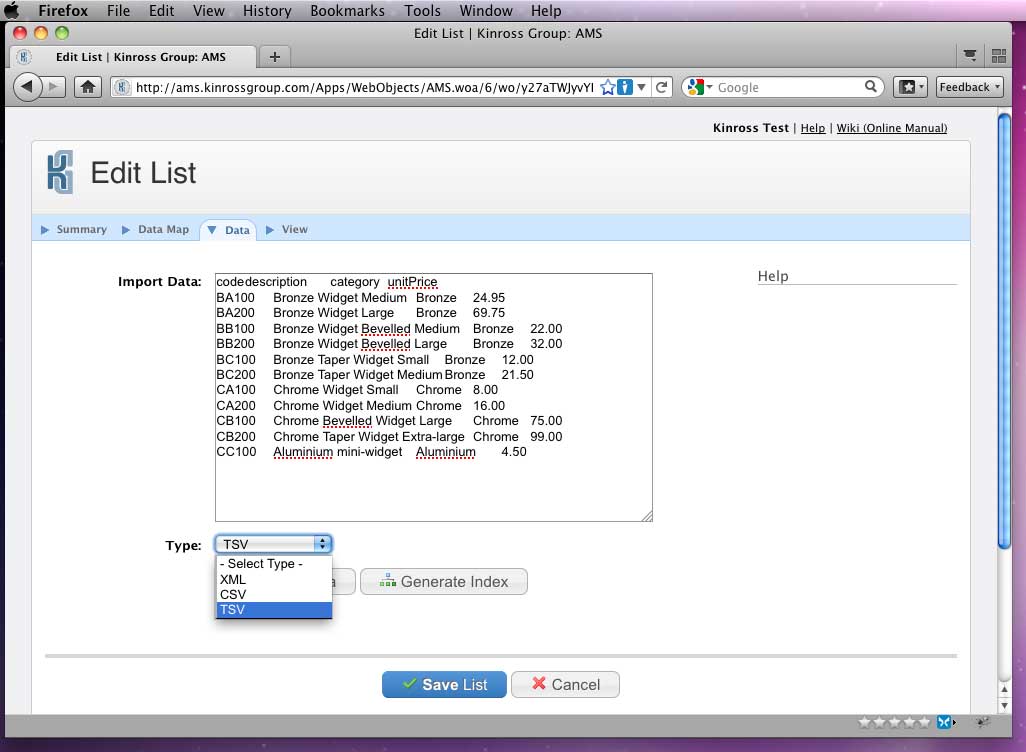Click the fourth rating star at the bottom
Image resolution: width=1026 pixels, height=752 pixels.
pyautogui.click(x=910, y=721)
